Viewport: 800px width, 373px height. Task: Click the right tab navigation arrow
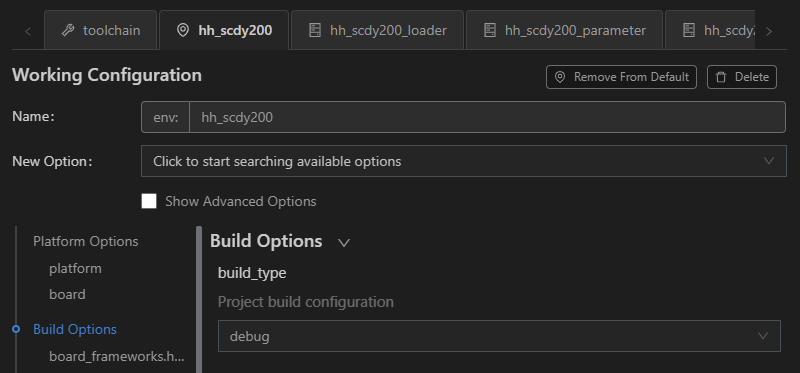[769, 32]
